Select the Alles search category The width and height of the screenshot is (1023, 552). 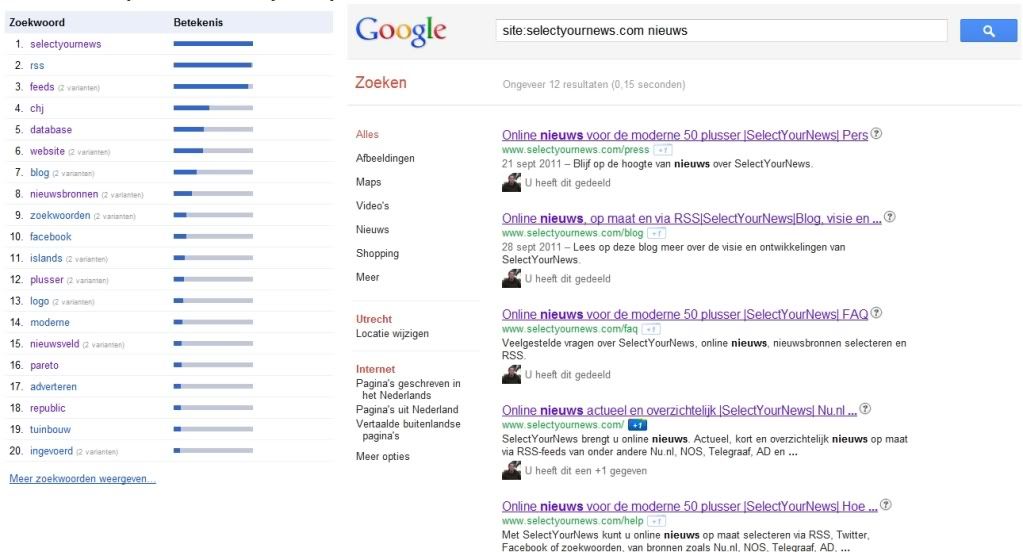pyautogui.click(x=367, y=134)
